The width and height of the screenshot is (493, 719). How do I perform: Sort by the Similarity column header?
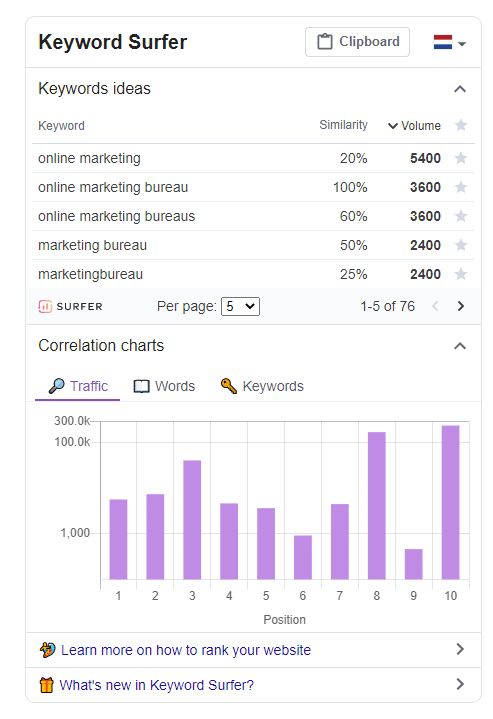click(343, 125)
